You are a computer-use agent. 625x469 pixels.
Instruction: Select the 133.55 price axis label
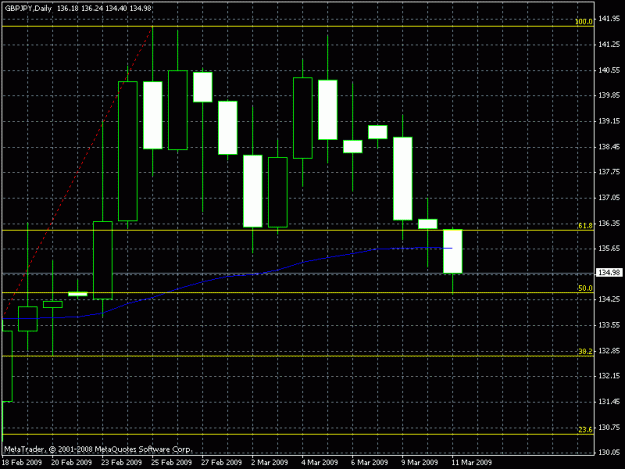(609, 325)
